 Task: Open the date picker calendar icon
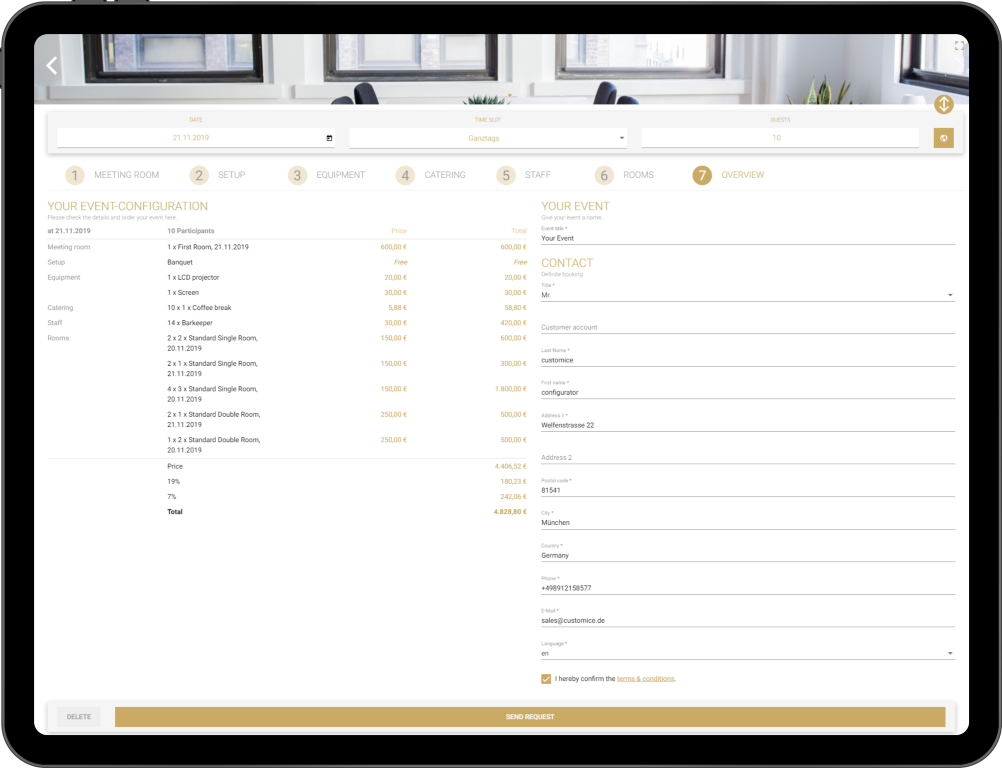click(329, 138)
